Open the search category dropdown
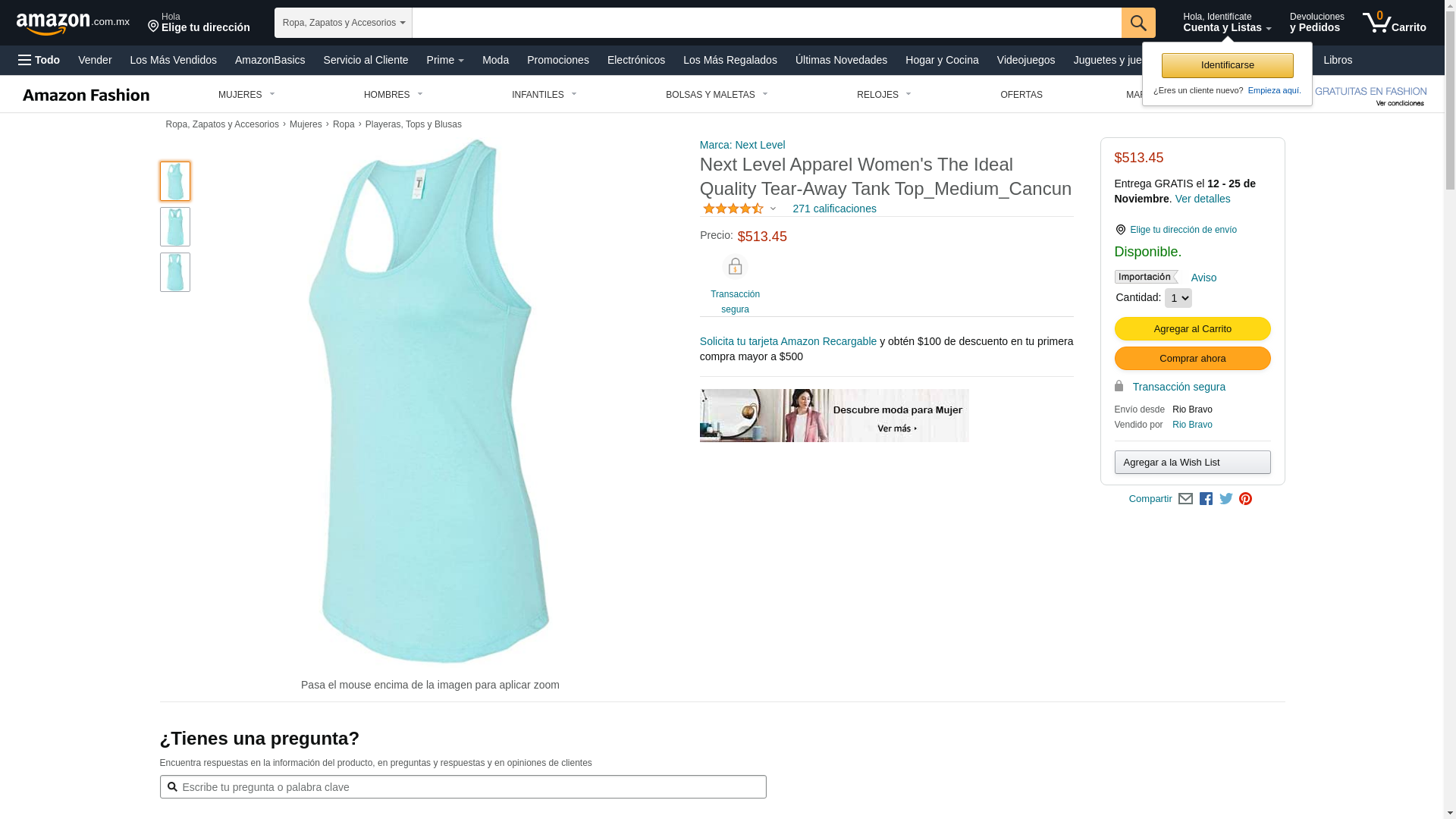 [x=344, y=23]
